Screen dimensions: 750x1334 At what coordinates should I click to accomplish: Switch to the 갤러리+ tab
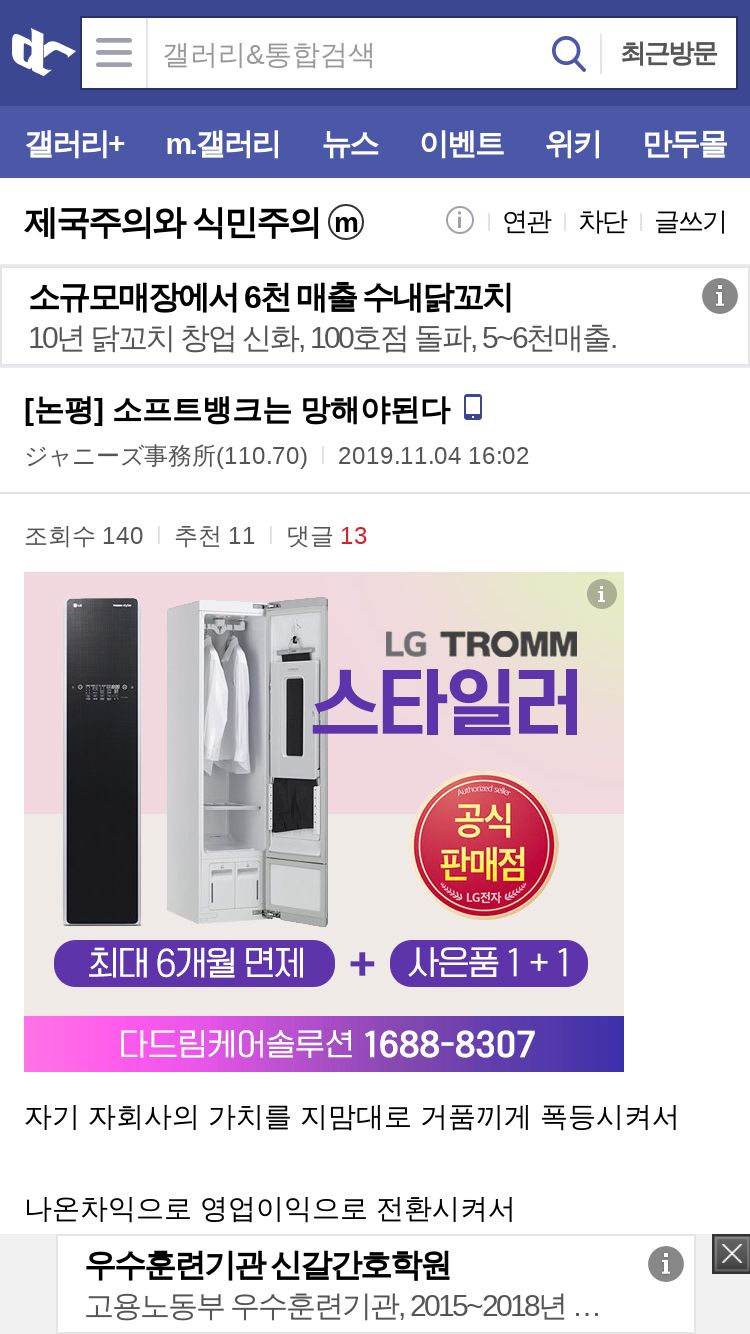pyautogui.click(x=75, y=144)
